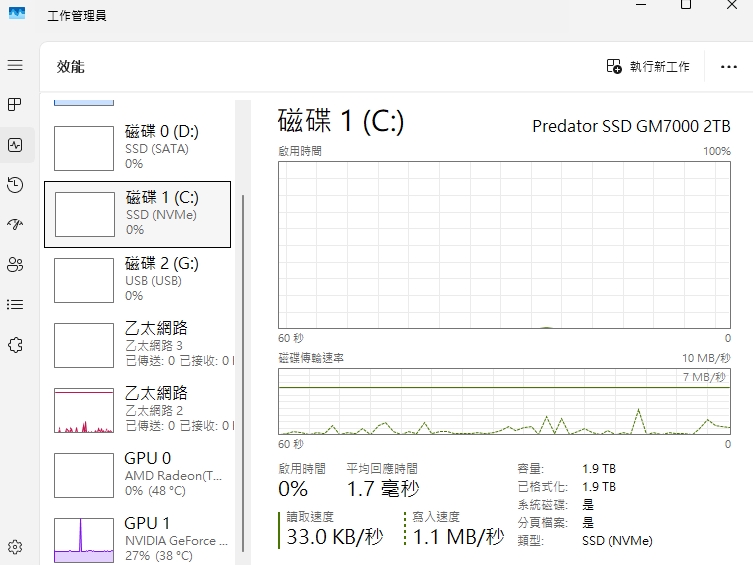
Task: Show GPU 0 AMD Radeon performance
Action: click(138, 474)
